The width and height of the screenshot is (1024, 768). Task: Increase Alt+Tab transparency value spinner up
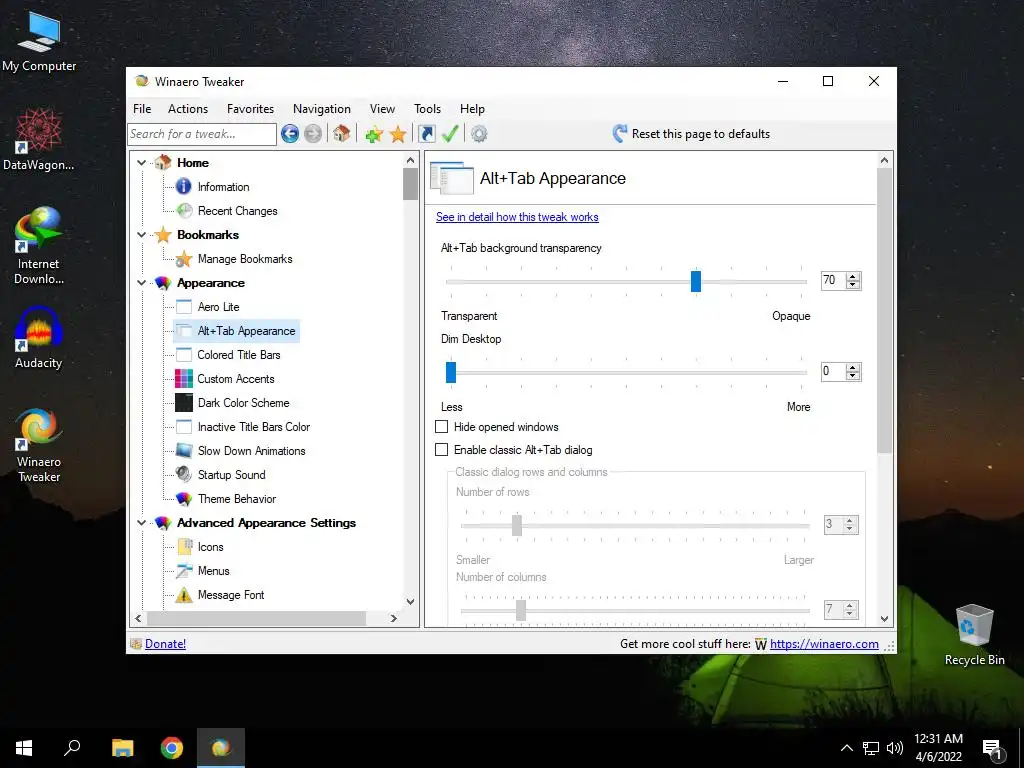[852, 276]
